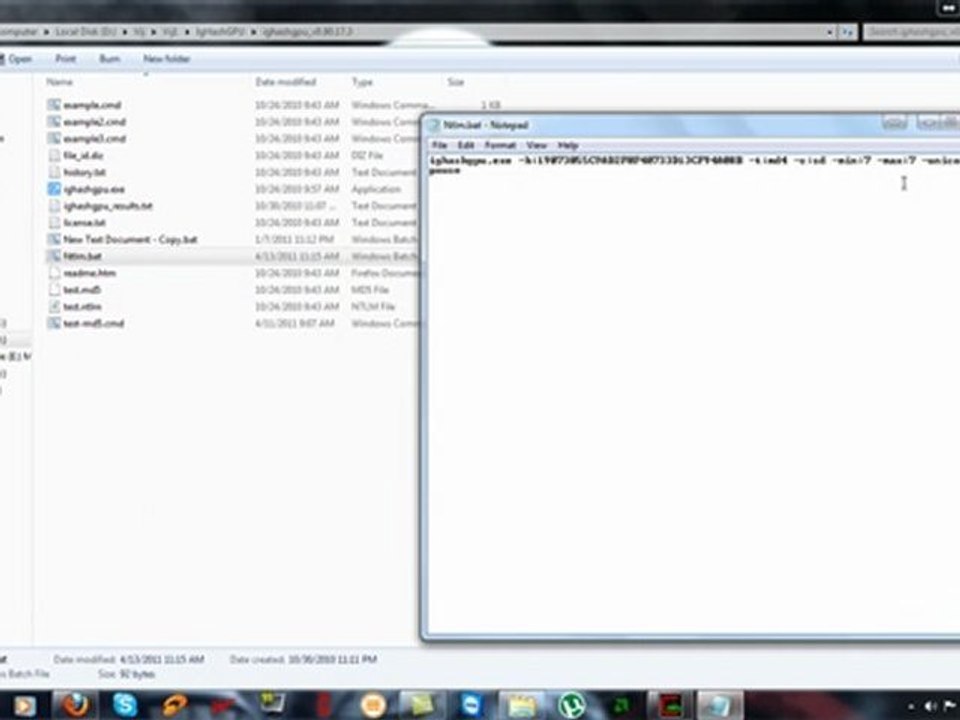Open Firefox from the taskbar
Image resolution: width=960 pixels, height=720 pixels.
pos(75,705)
